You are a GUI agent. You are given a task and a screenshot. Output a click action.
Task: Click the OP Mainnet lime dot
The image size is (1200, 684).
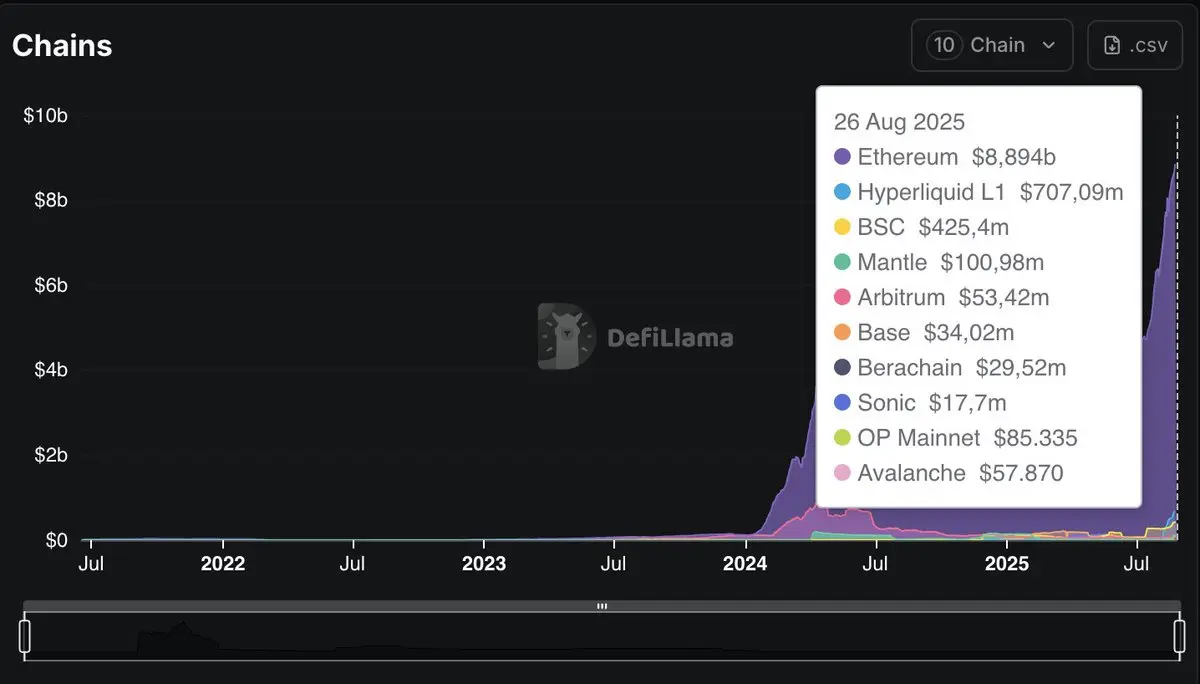coord(842,438)
